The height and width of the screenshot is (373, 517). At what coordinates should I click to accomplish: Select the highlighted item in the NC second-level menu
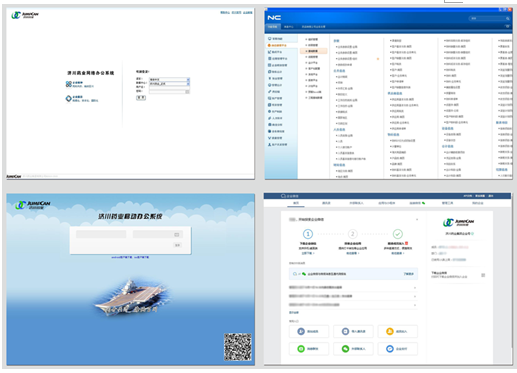[x=313, y=51]
